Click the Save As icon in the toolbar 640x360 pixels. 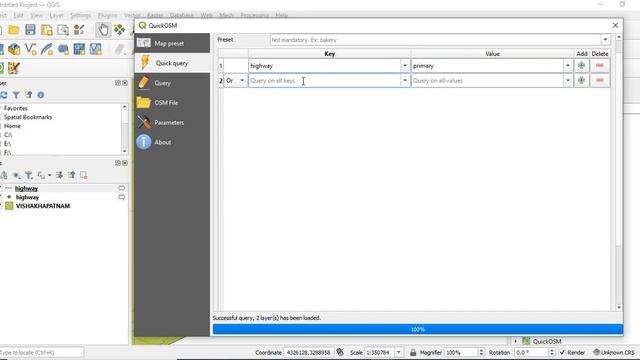click(x=47, y=30)
